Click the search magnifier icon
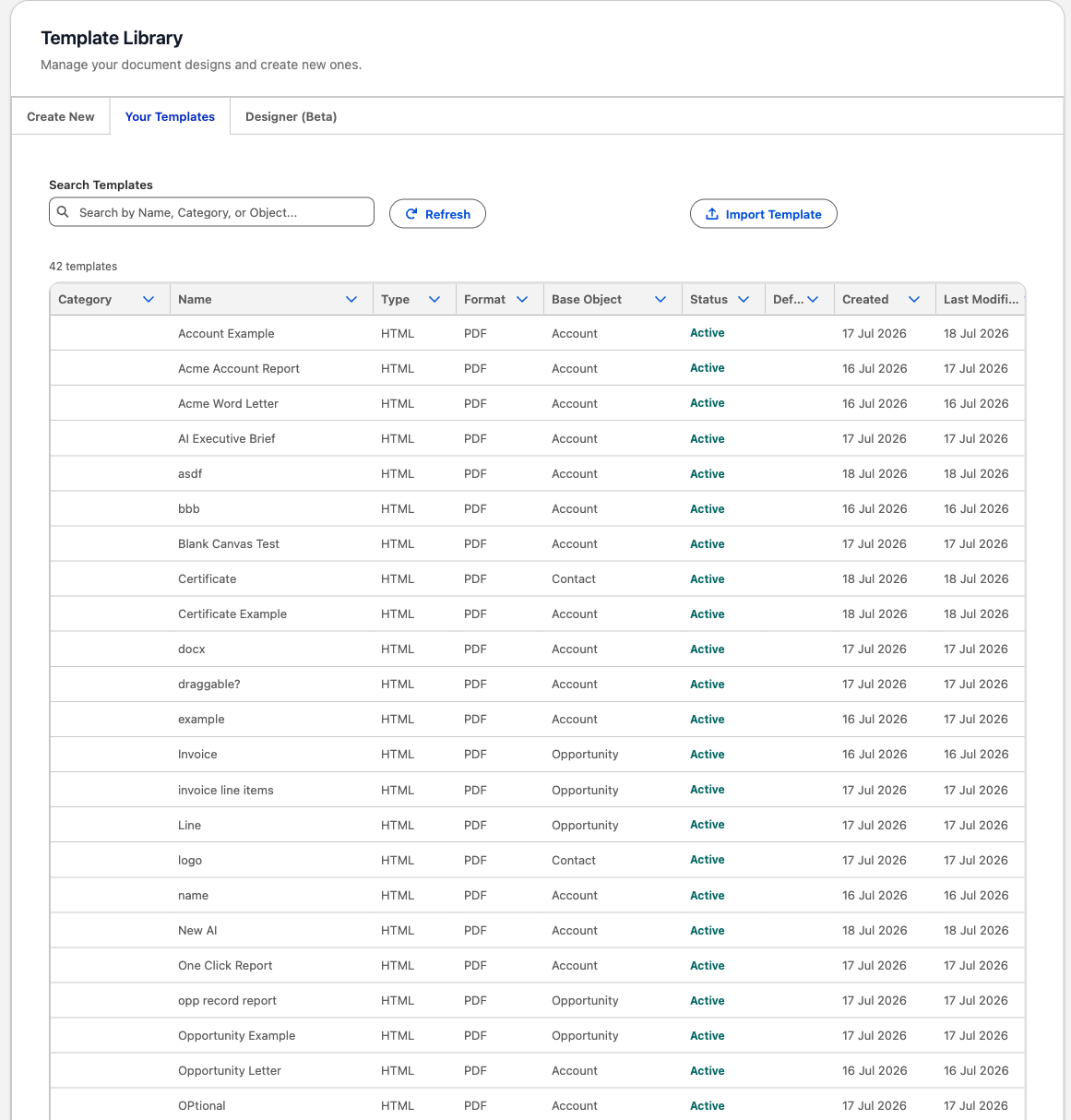The width and height of the screenshot is (1071, 1120). click(x=64, y=212)
